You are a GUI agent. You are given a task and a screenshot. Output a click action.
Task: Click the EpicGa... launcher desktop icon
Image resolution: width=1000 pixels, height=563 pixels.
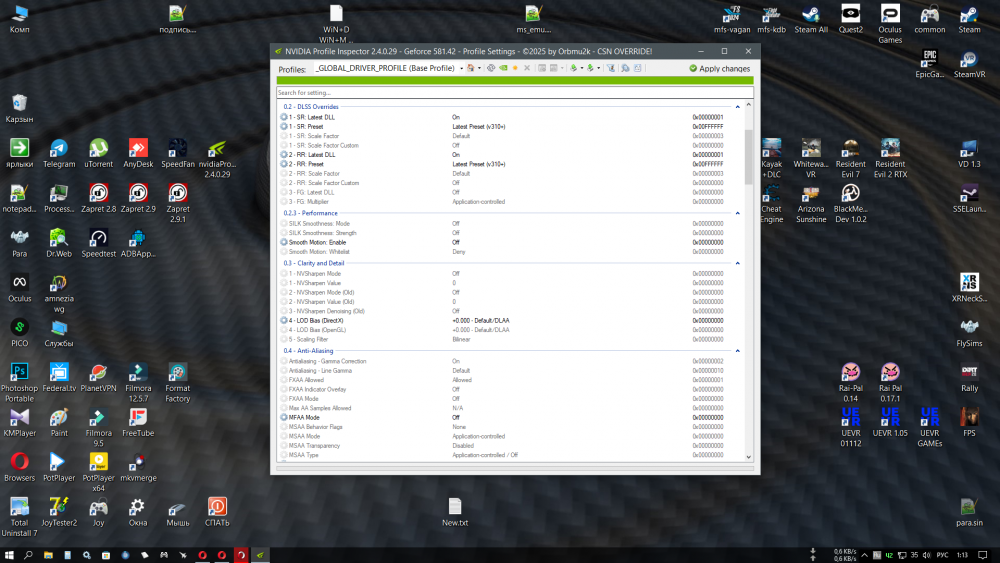[929, 64]
